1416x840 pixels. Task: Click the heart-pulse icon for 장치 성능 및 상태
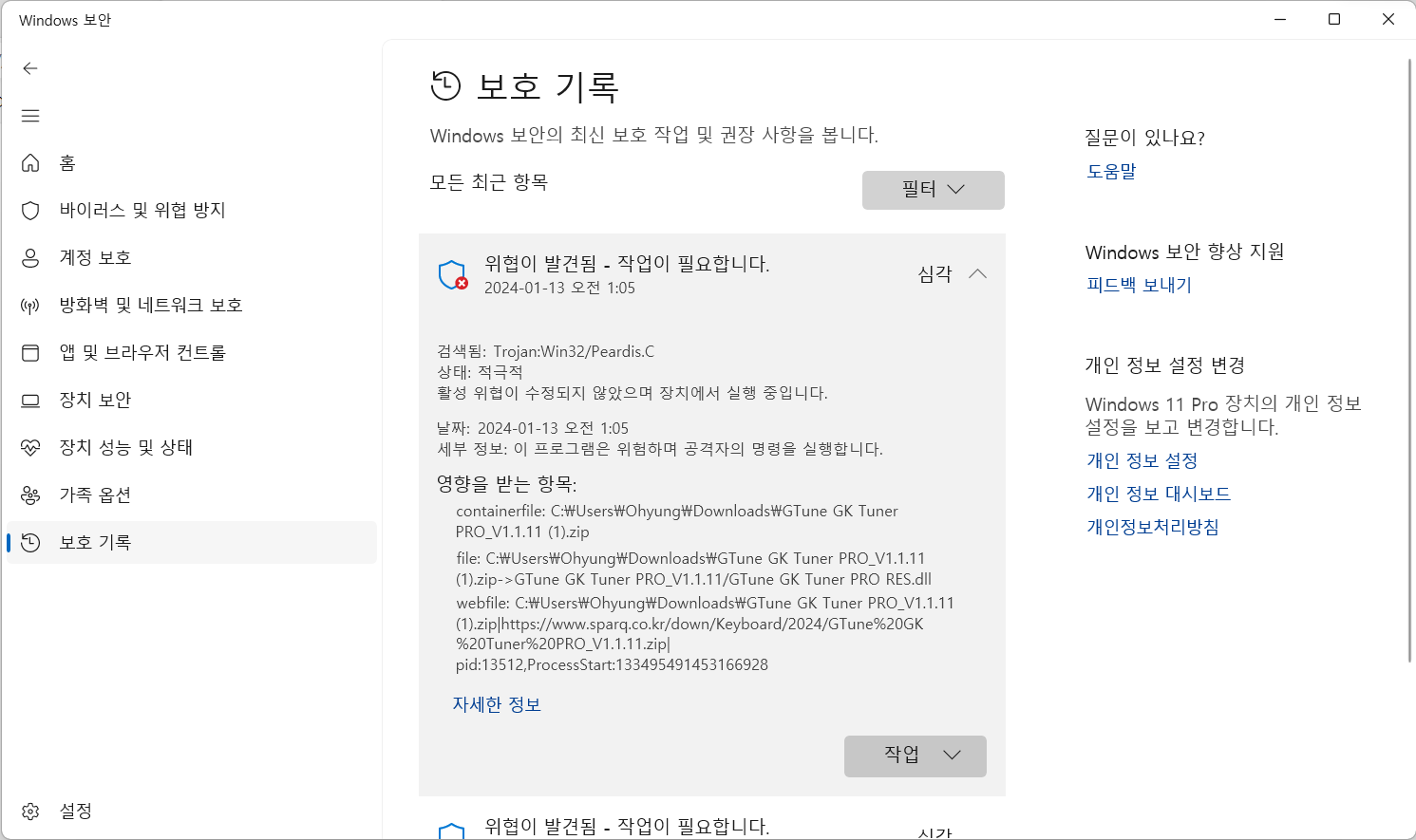point(30,448)
